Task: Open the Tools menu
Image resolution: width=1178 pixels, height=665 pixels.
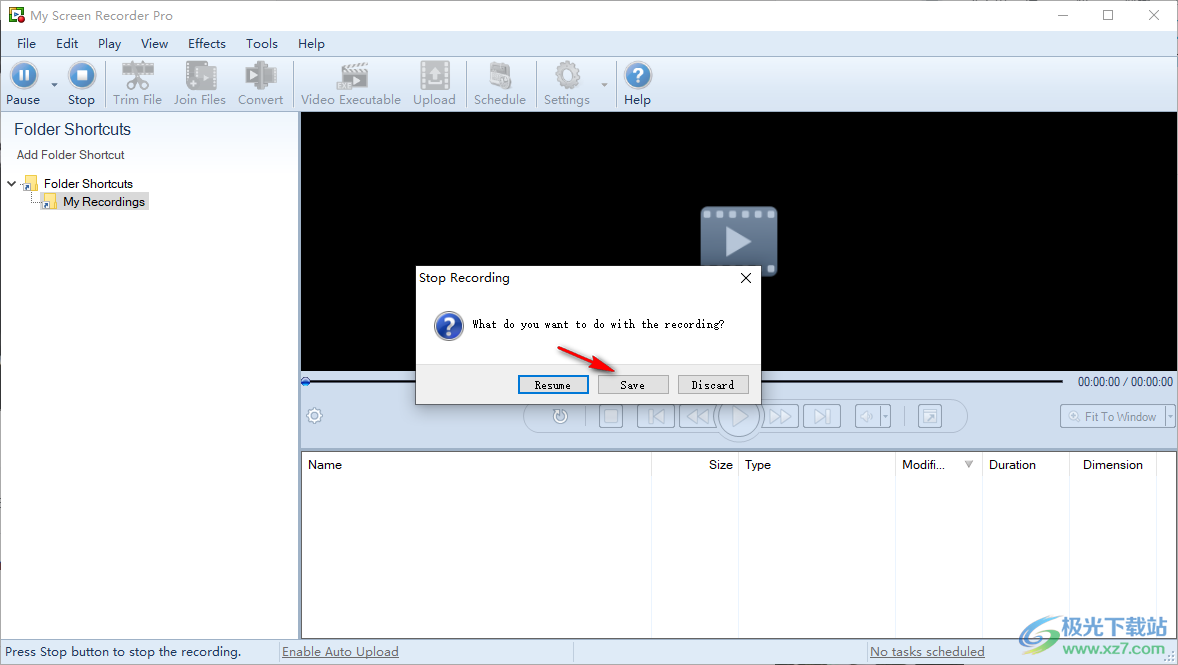Action: 261,43
